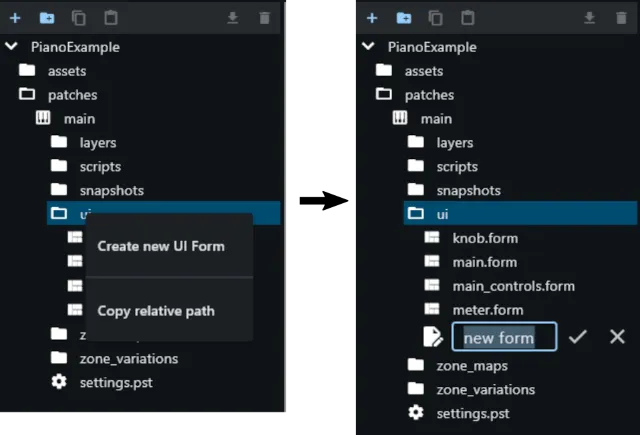Open the patches folder in right panel

coord(415,95)
